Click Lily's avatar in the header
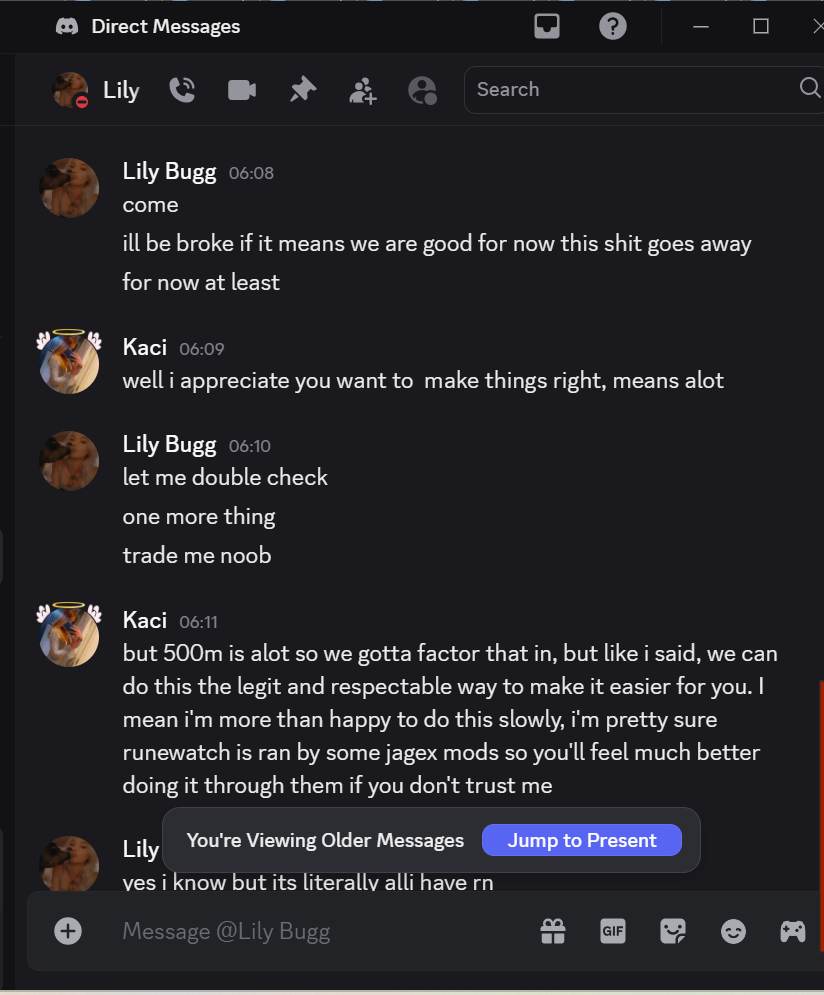 click(70, 90)
